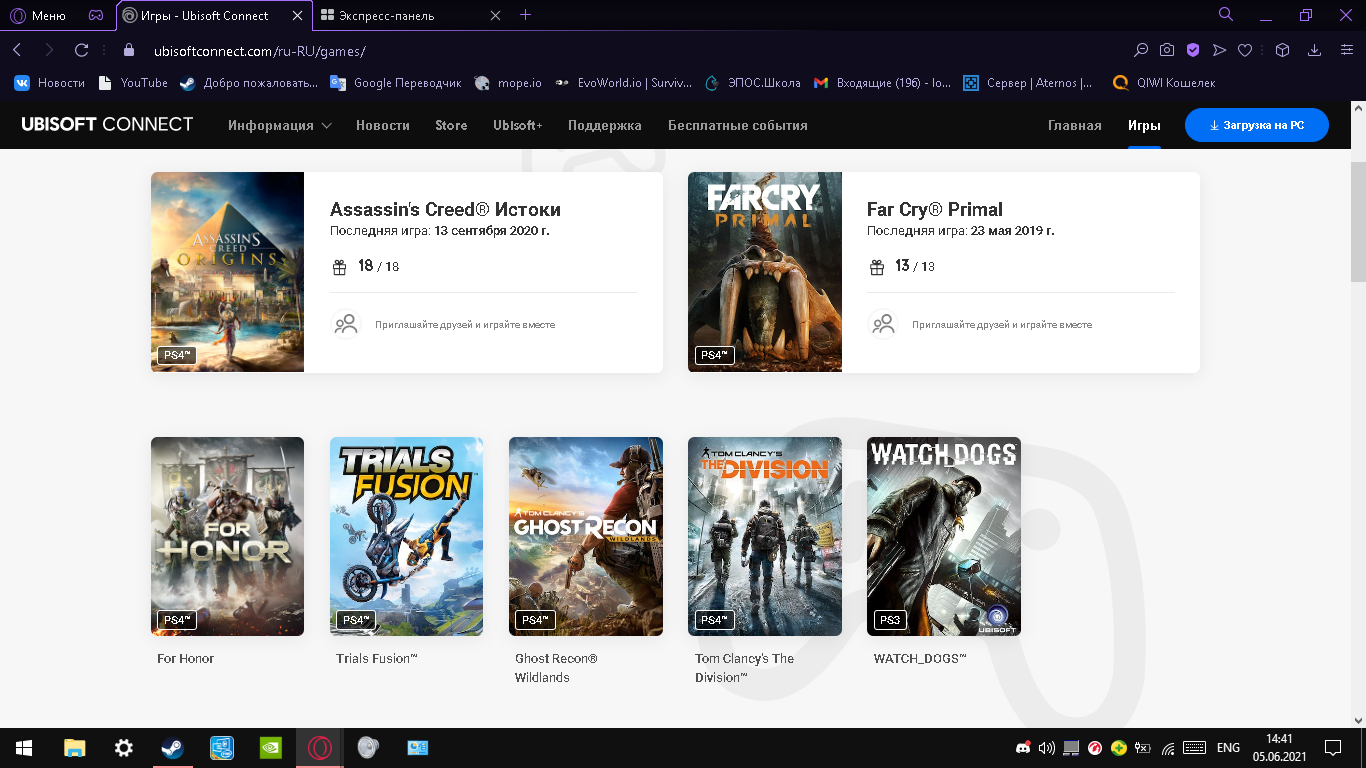Image resolution: width=1366 pixels, height=768 pixels.
Task: Open the WATCH_DOGS game cover
Action: pos(944,536)
